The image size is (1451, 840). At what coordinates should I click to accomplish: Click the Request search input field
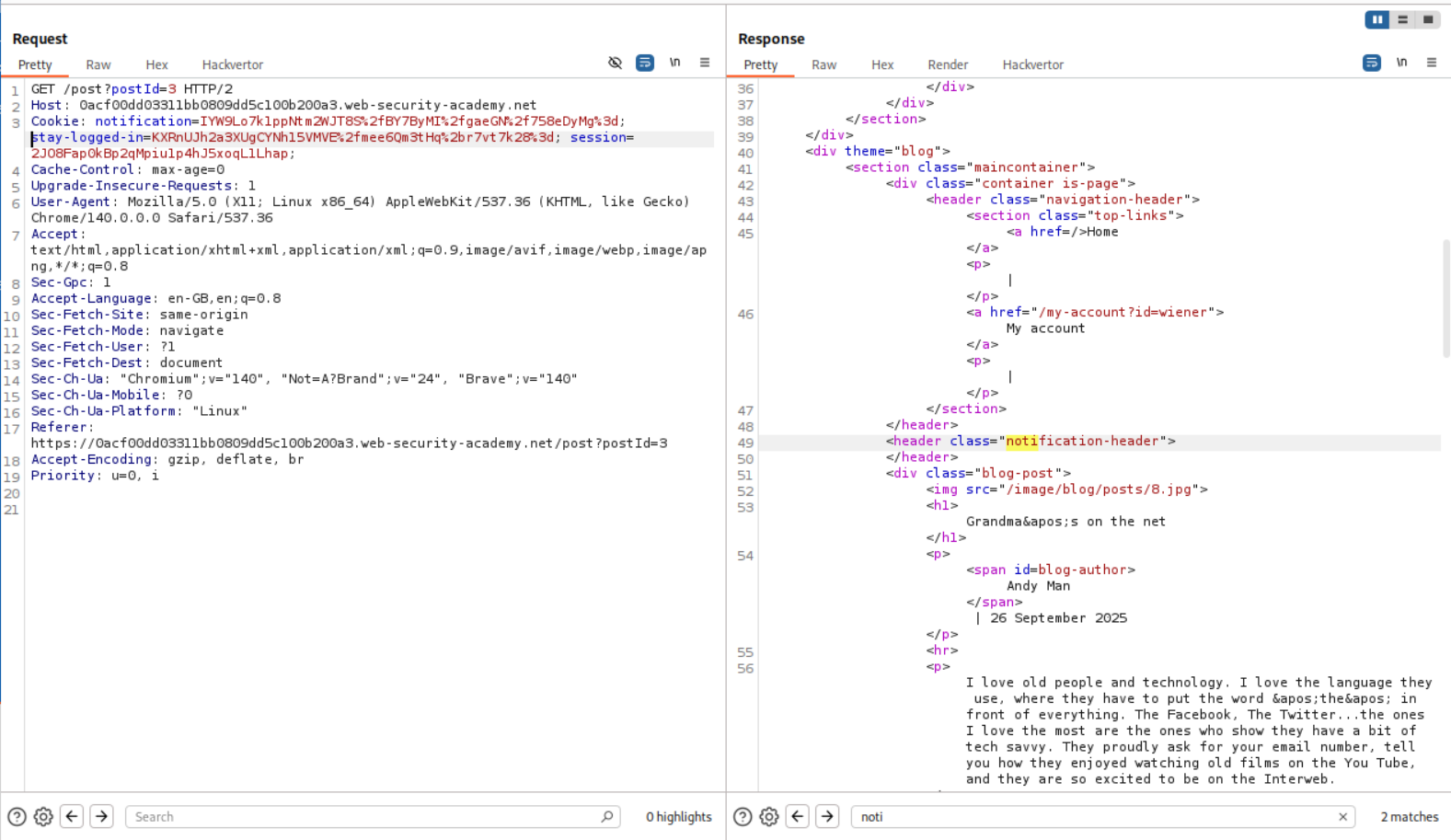point(363,816)
